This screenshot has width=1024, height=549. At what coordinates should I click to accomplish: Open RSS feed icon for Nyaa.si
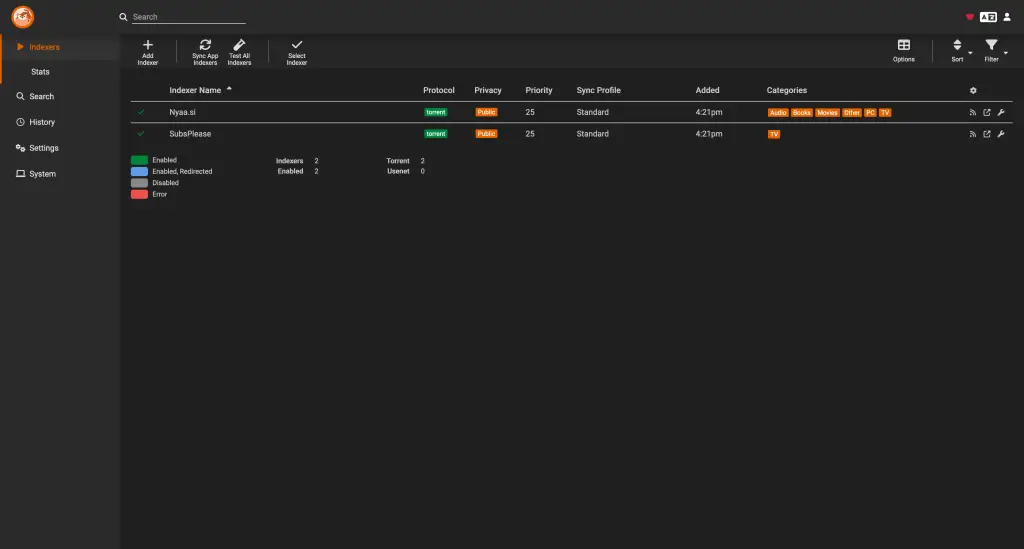tap(972, 112)
